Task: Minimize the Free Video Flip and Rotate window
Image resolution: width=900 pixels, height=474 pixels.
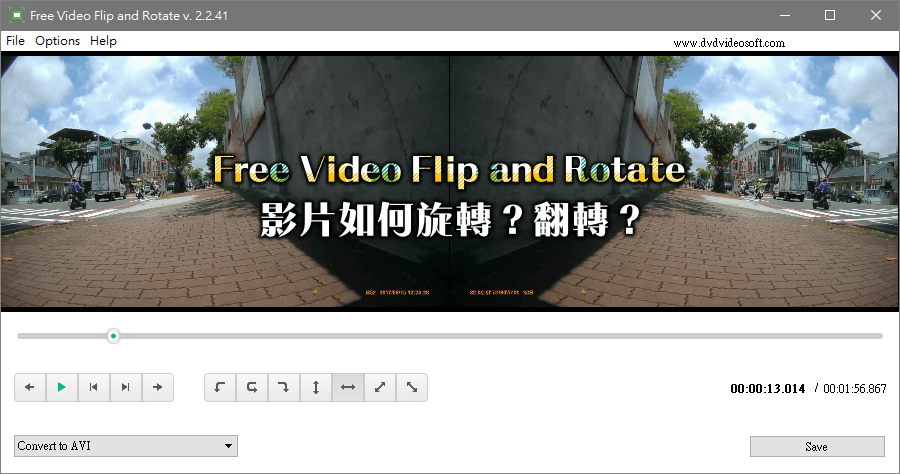Action: click(x=785, y=15)
